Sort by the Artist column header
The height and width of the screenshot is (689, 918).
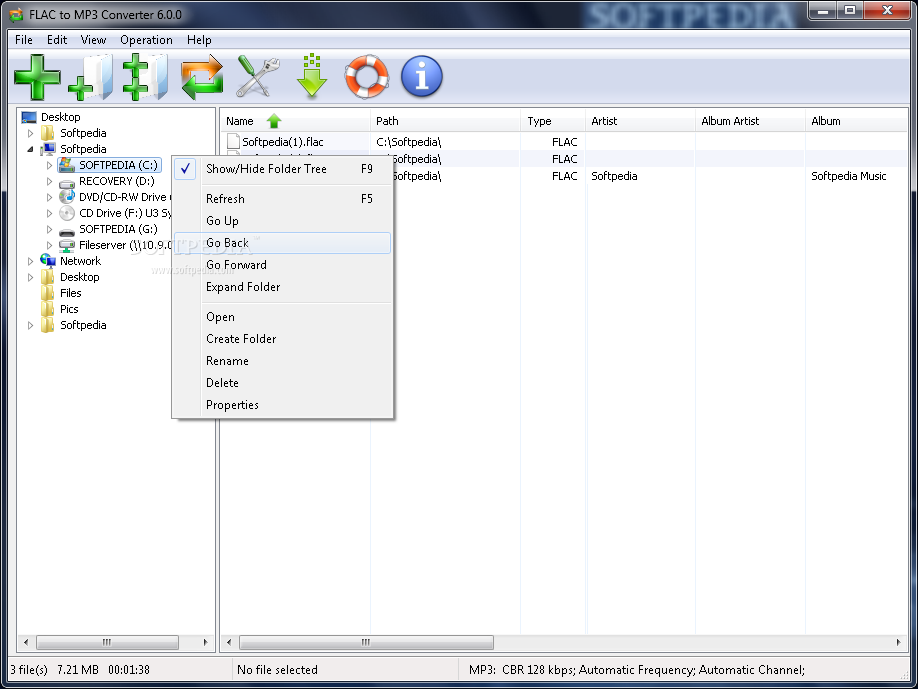click(640, 121)
